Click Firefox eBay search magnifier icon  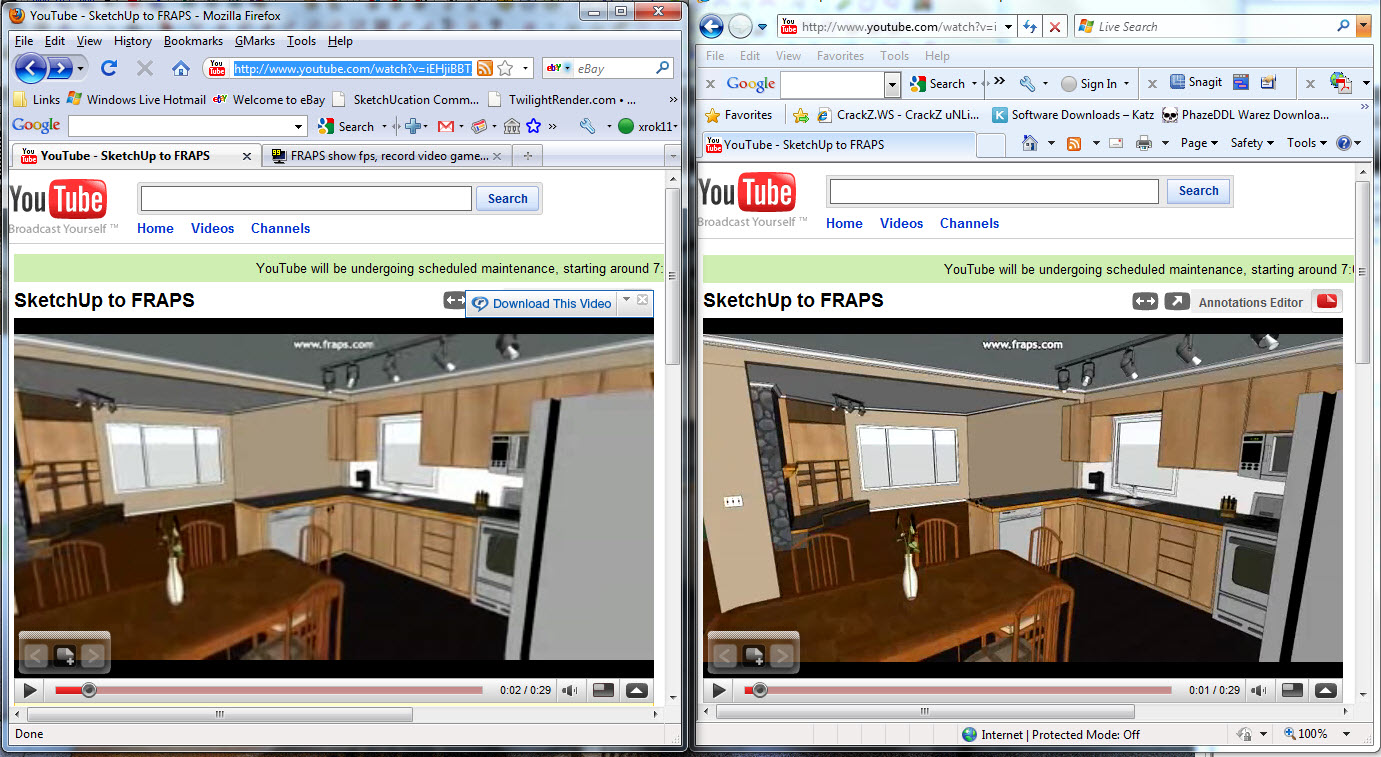[x=662, y=68]
